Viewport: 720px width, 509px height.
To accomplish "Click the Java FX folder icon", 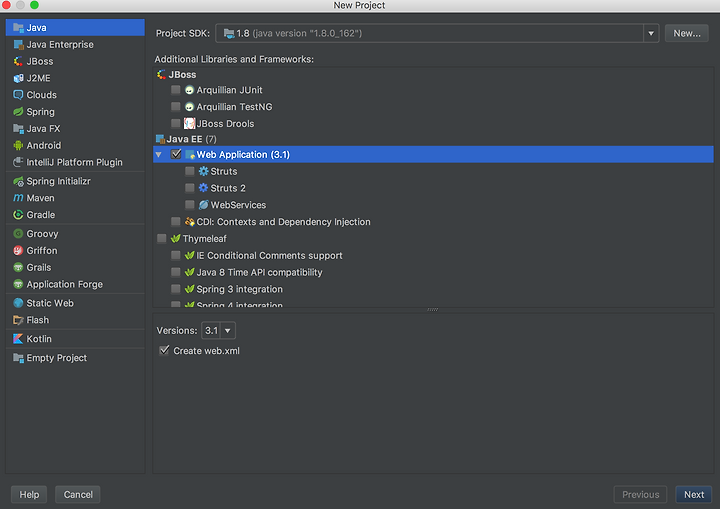I will tap(18, 129).
